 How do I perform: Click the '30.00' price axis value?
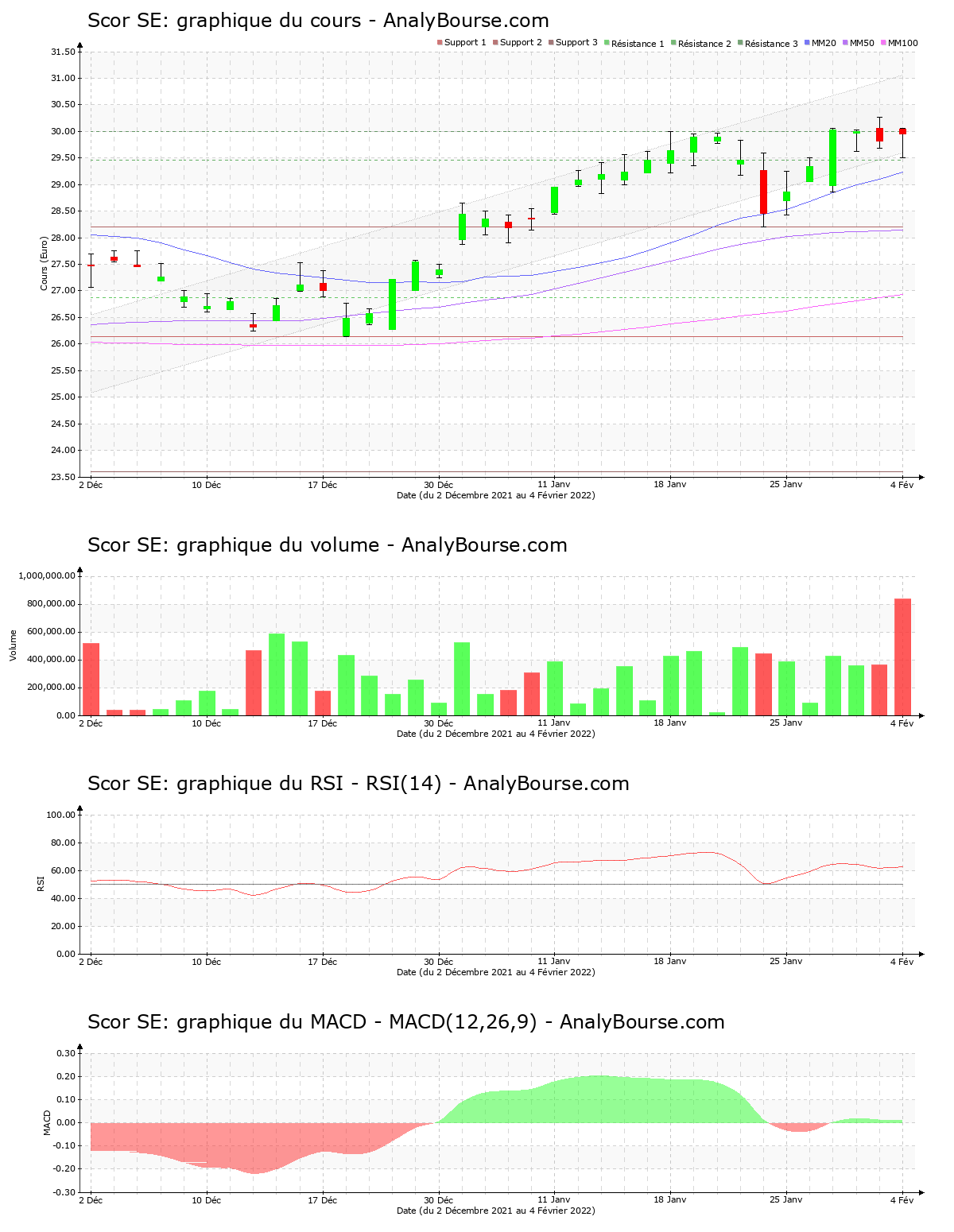[x=63, y=132]
